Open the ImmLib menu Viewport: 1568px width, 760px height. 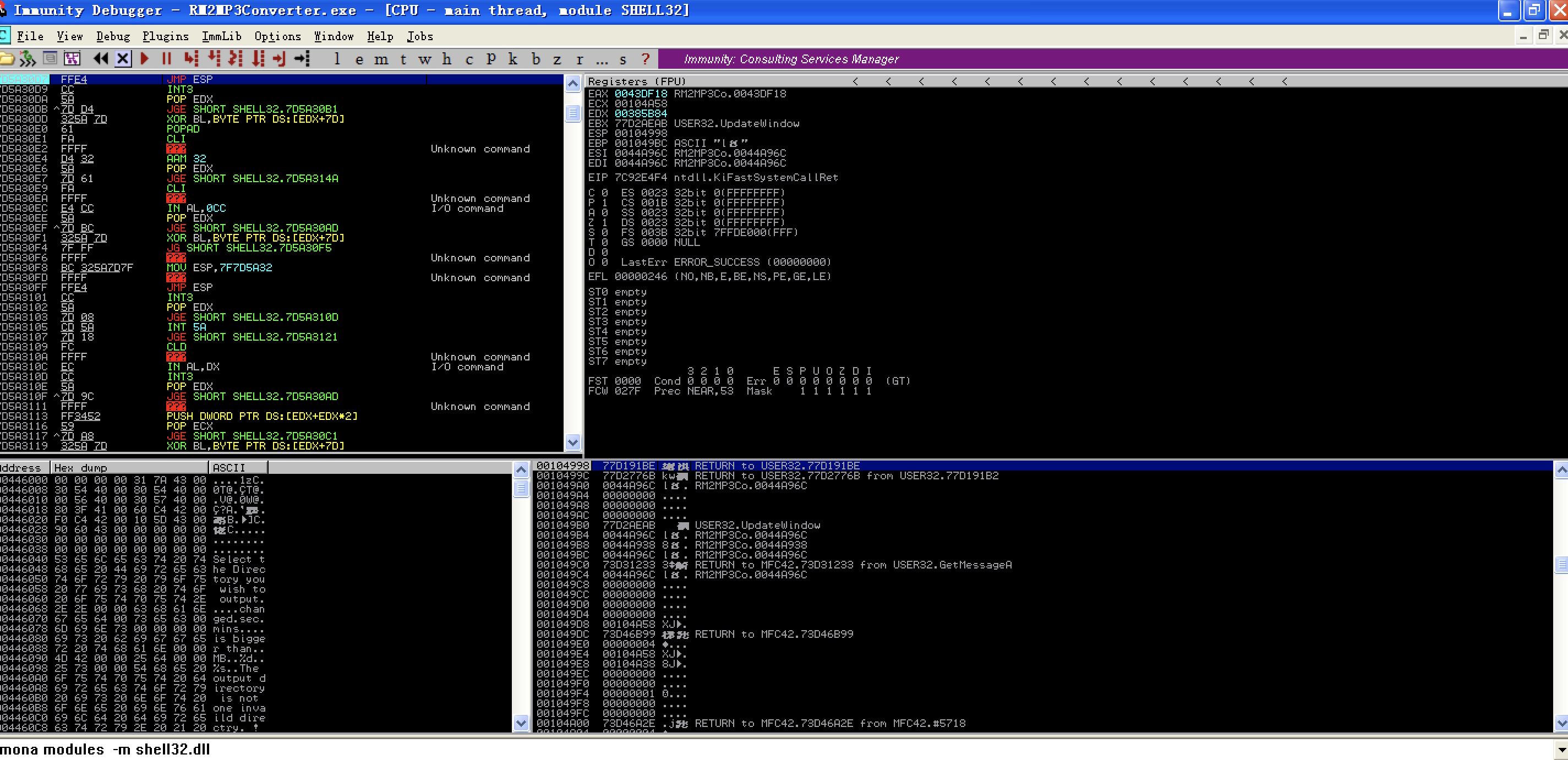[x=222, y=36]
